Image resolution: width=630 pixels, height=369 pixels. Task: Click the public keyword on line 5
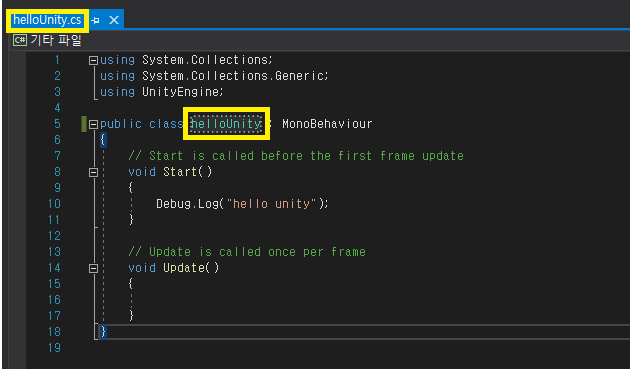pyautogui.click(x=121, y=124)
